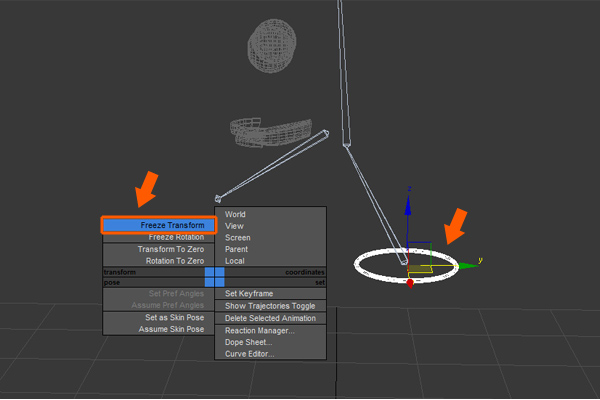Switch coordinates to World
Screen dimensions: 600x400
270,214
